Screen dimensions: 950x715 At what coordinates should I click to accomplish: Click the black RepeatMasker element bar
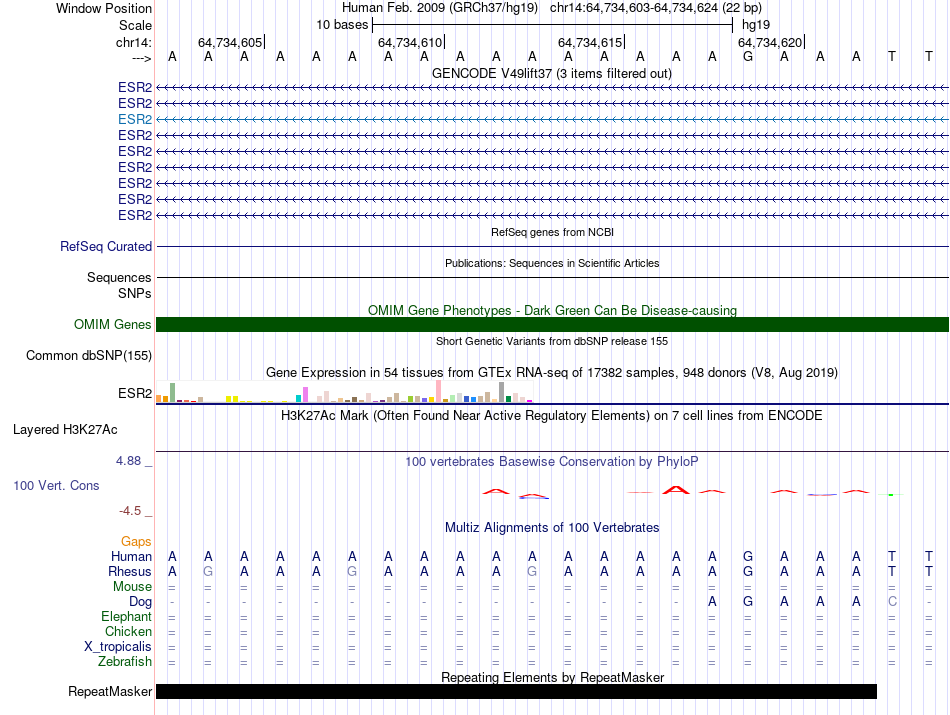(x=516, y=691)
